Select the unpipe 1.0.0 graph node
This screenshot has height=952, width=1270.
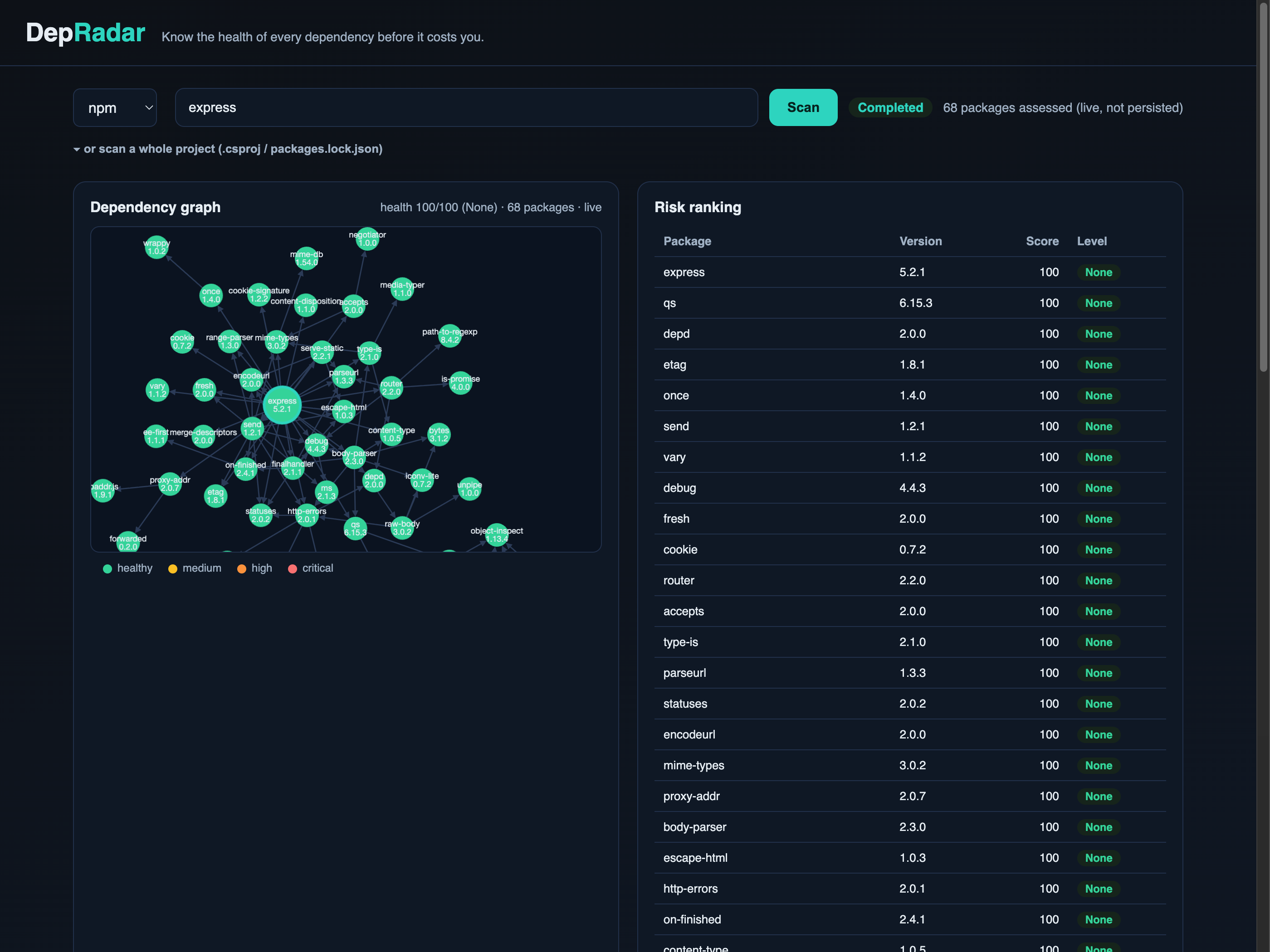click(469, 489)
